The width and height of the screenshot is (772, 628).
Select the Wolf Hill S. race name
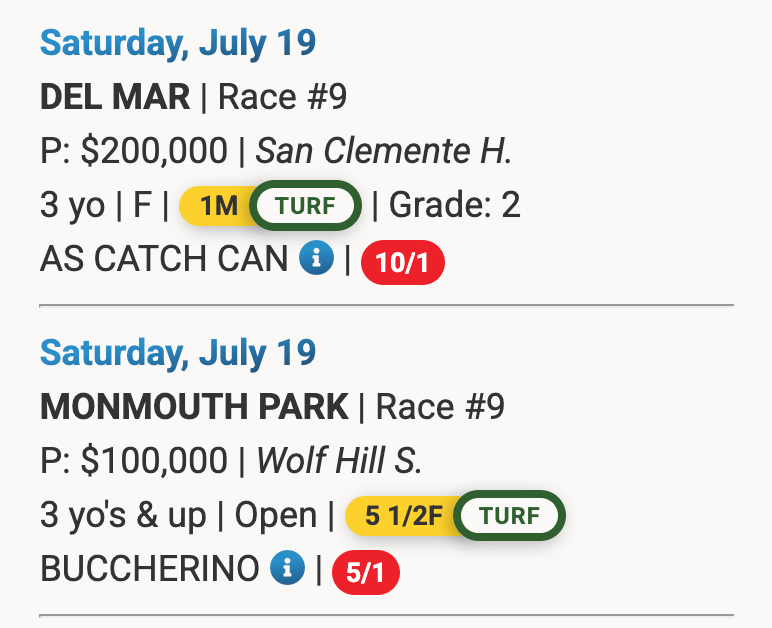point(340,461)
